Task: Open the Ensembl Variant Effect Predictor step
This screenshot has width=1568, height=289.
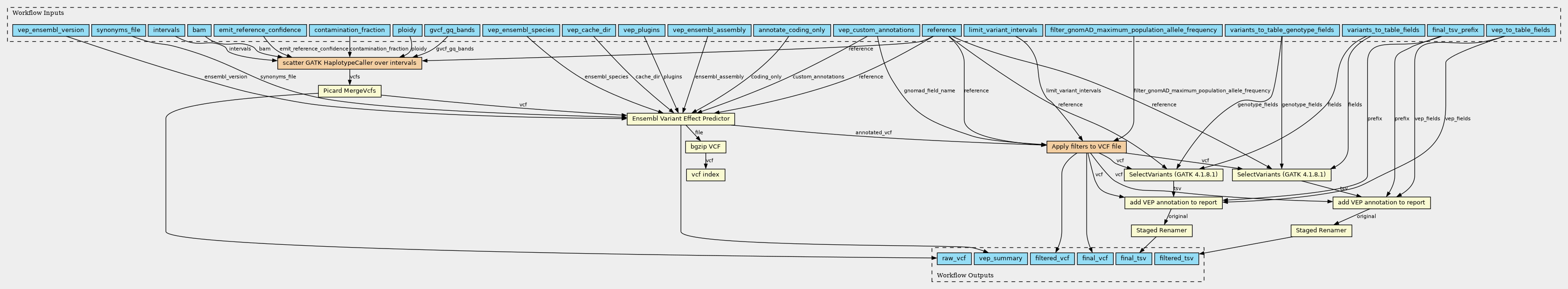Action: click(x=680, y=119)
